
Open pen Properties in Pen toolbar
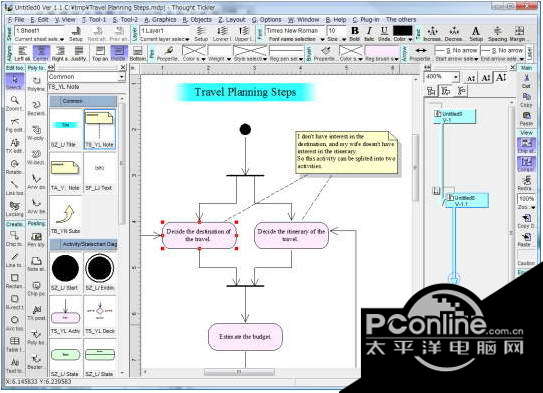tap(168, 54)
